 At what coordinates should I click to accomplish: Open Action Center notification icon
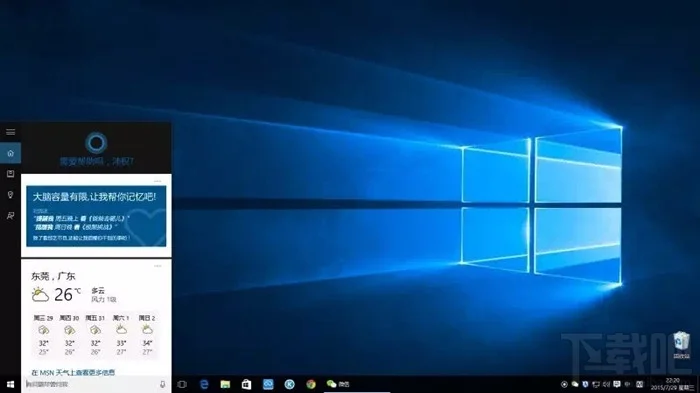[617, 384]
